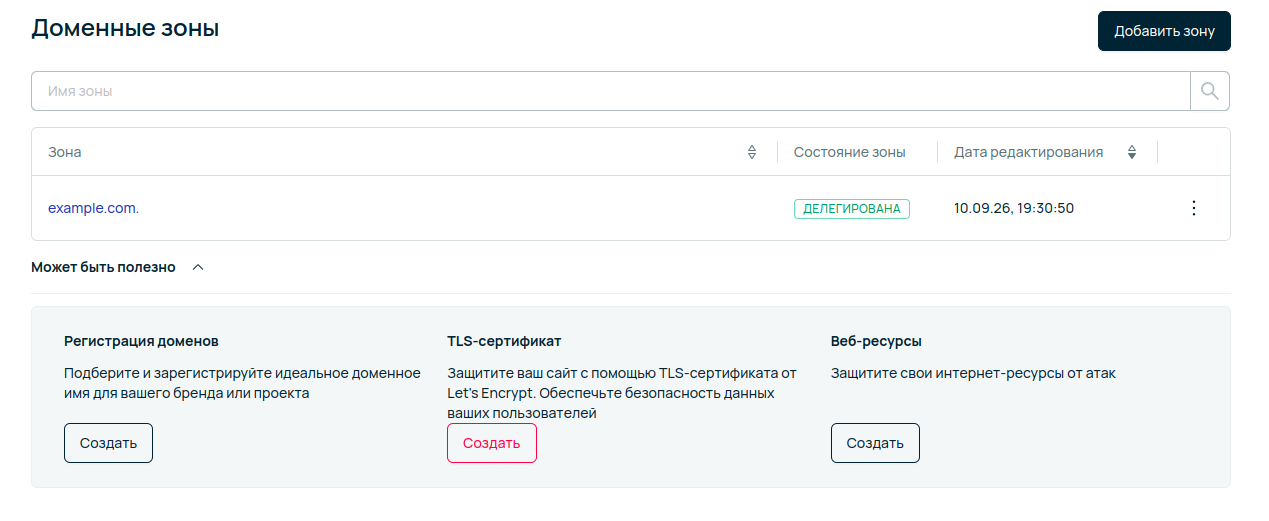This screenshot has height=521, width=1269.
Task: Click Создать under Регистрация доменов
Action: click(108, 443)
